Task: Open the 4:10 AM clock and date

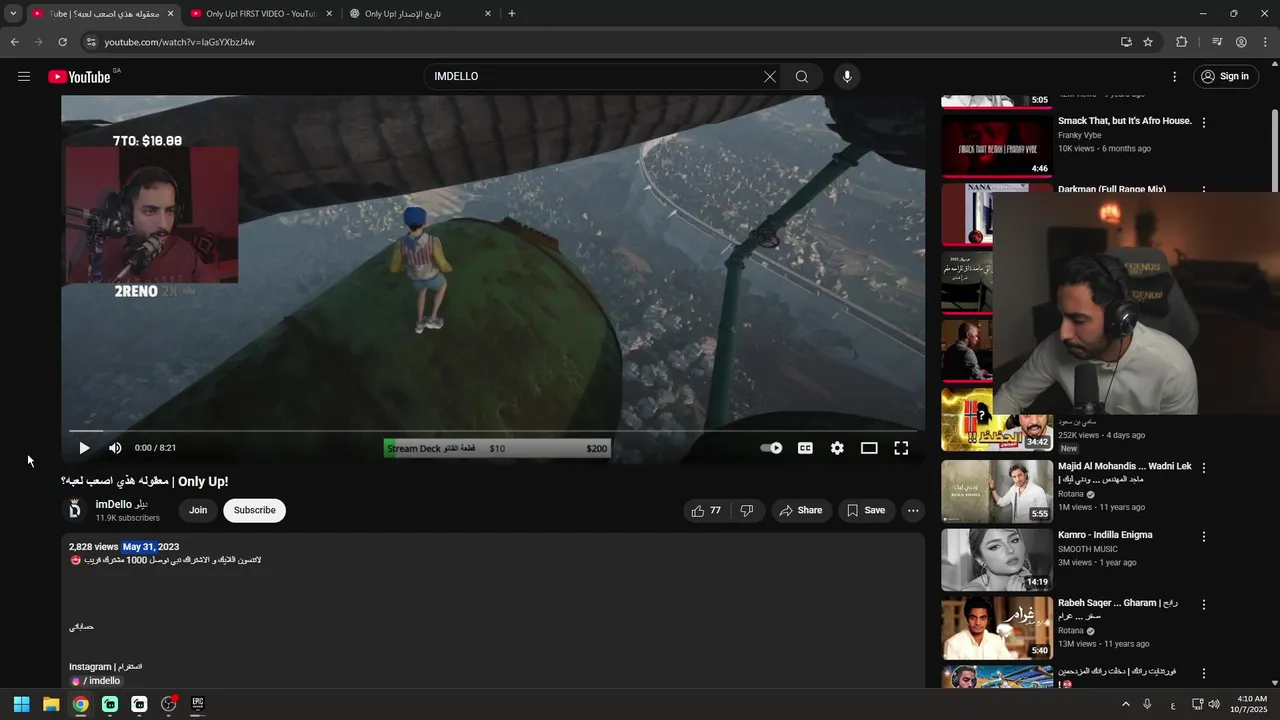Action: click(x=1251, y=704)
